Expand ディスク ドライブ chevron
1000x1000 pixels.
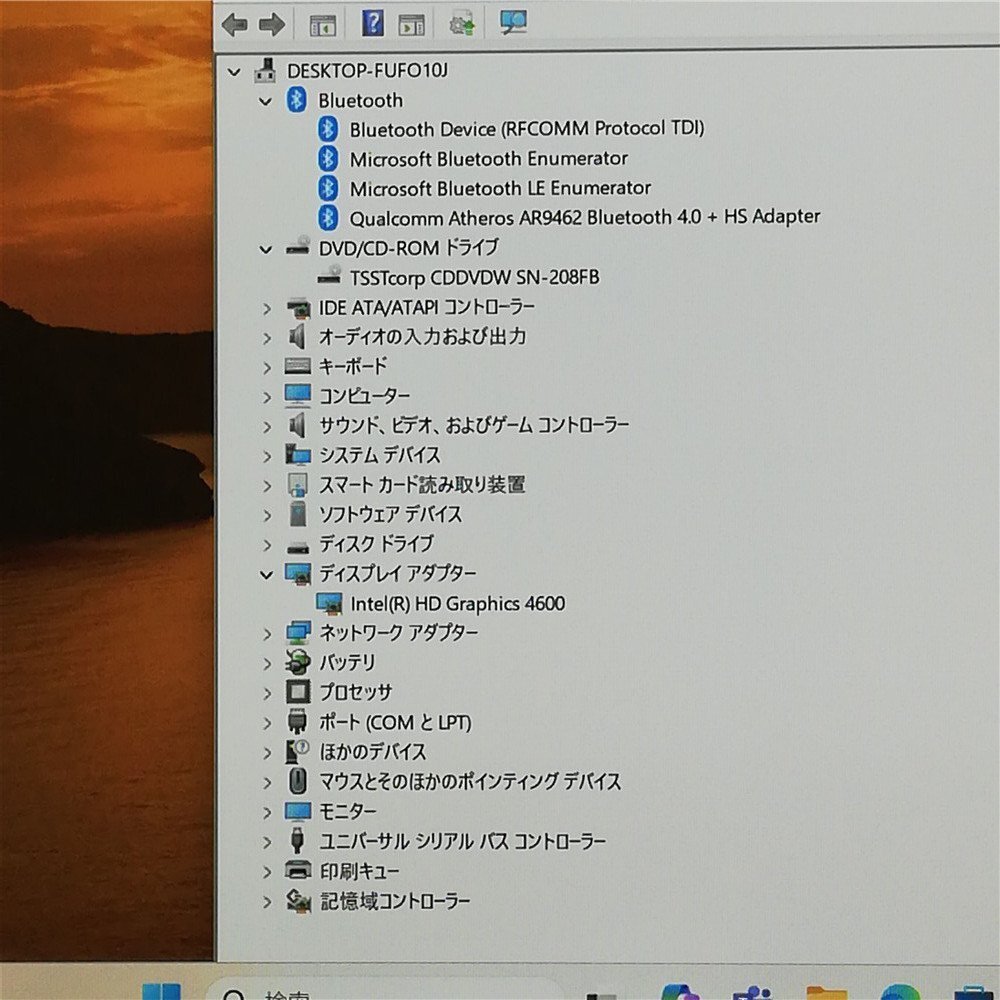pos(267,546)
